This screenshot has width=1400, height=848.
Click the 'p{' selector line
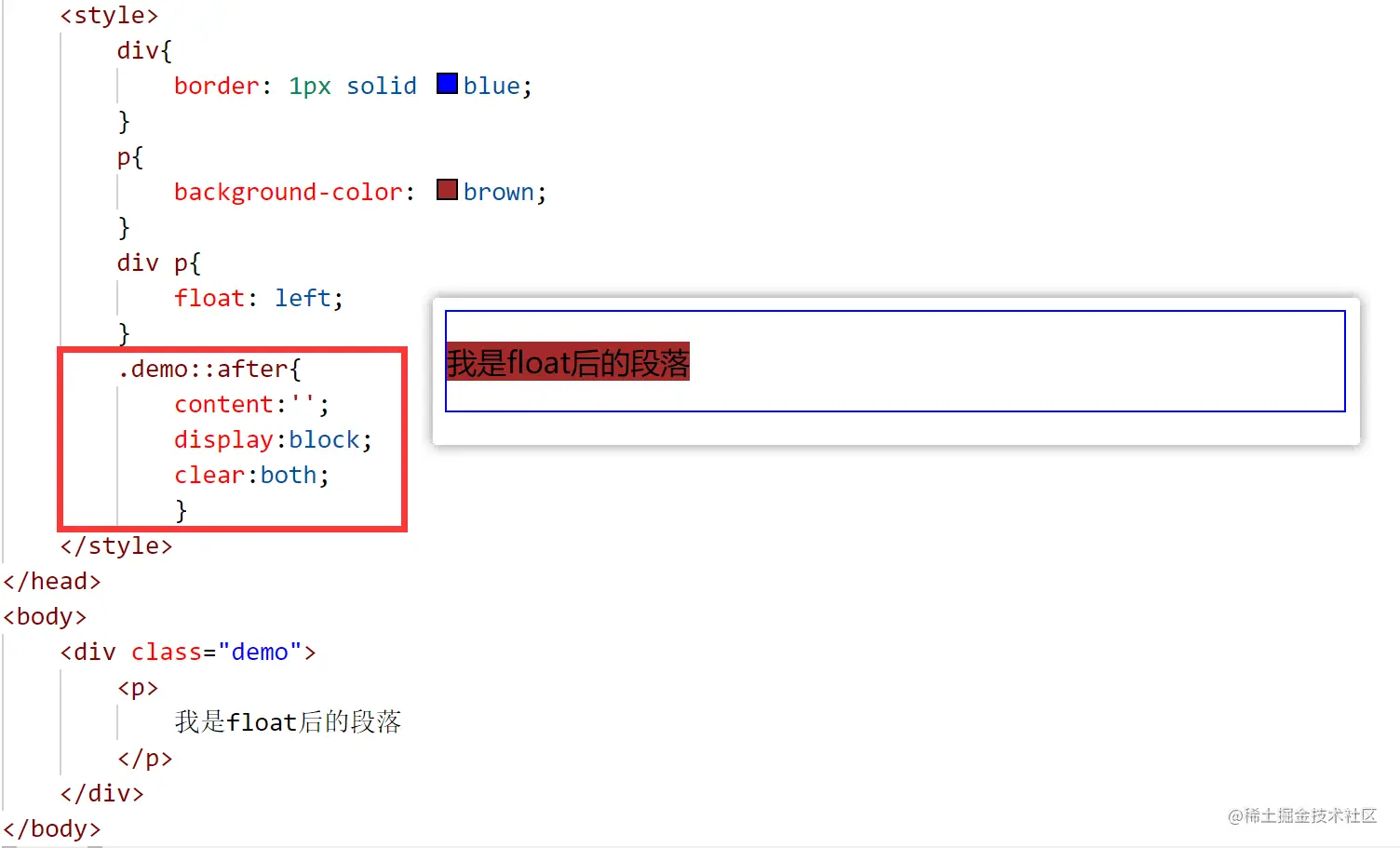130,156
